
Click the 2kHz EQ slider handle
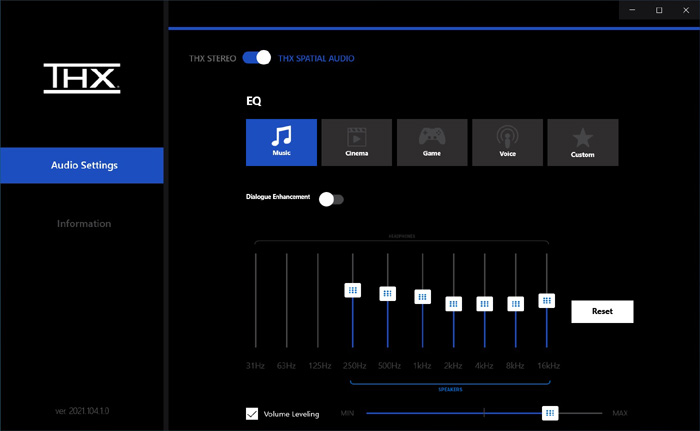pos(453,303)
